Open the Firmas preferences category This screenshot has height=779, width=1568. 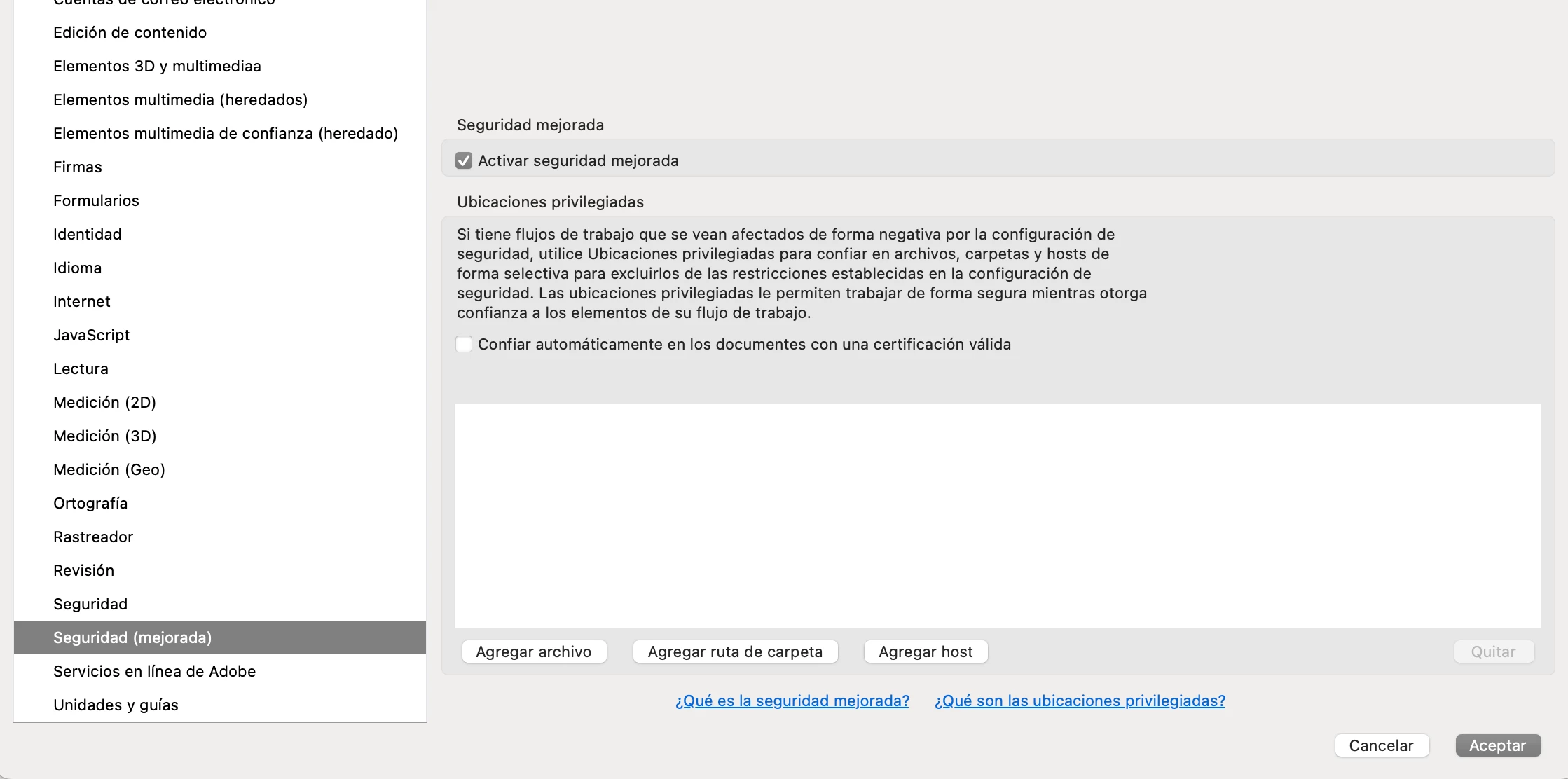78,167
